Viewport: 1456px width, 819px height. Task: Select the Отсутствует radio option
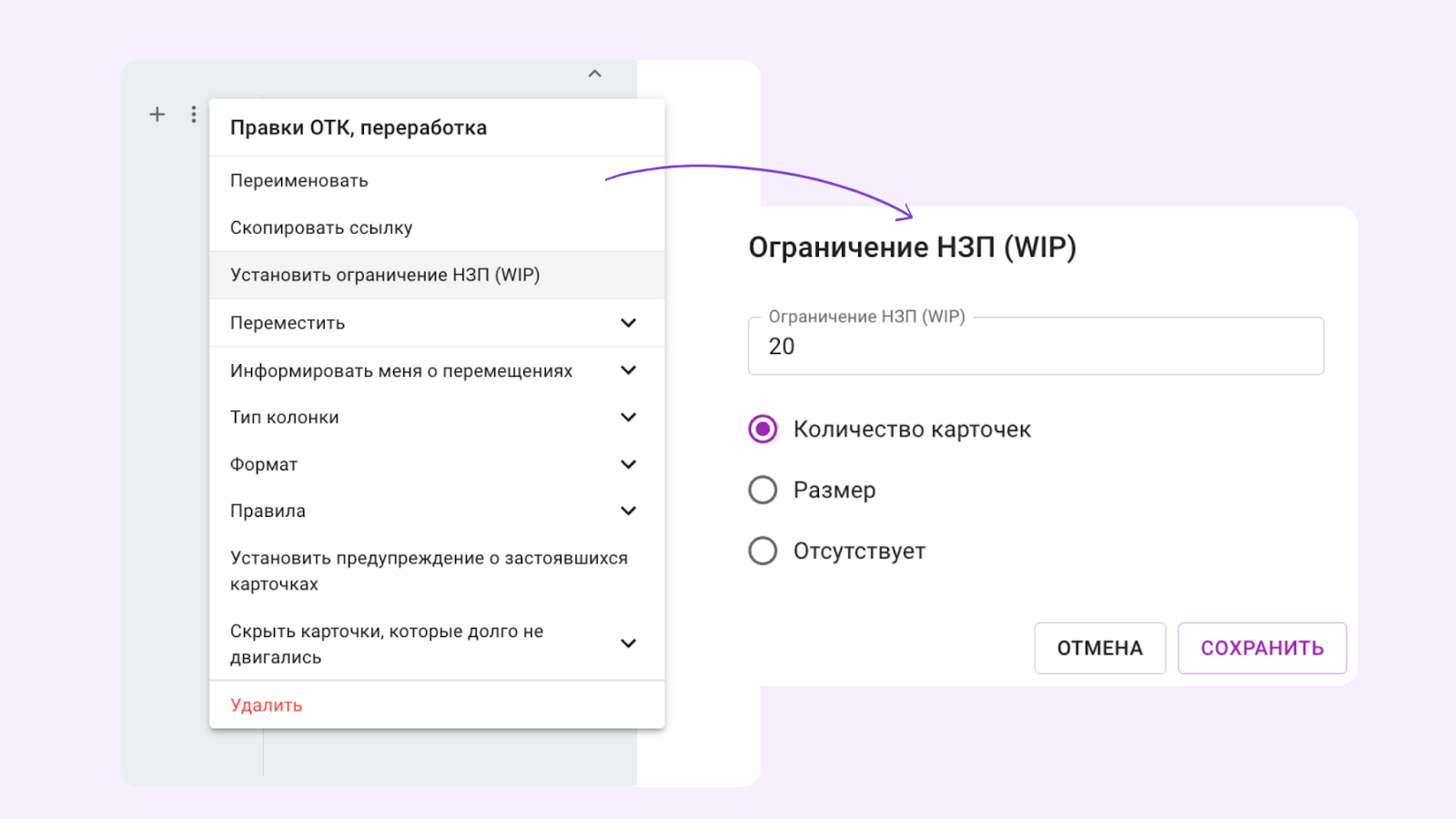763,551
